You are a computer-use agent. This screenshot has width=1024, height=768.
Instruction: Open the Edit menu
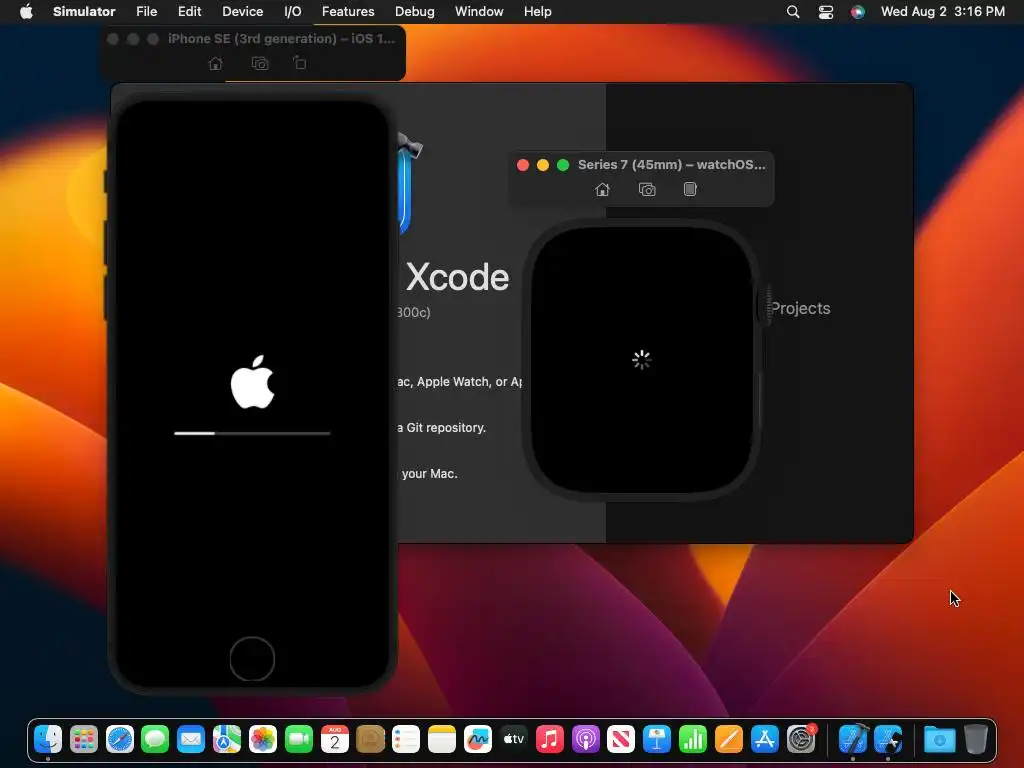189,12
